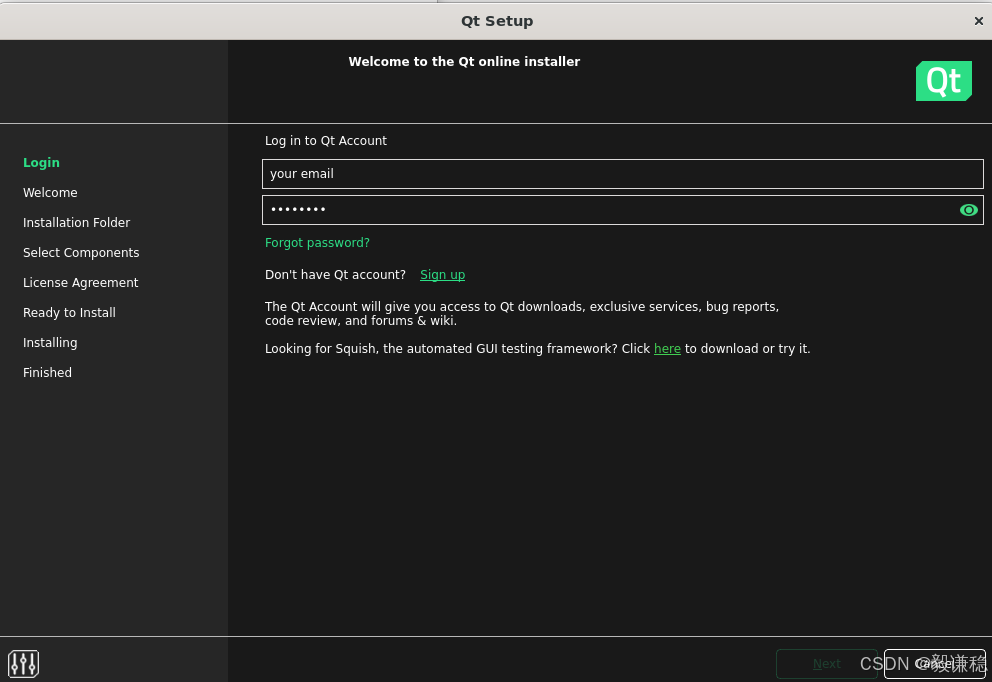Go to License Agreement step
Screen dimensions: 992x682
[80, 283]
